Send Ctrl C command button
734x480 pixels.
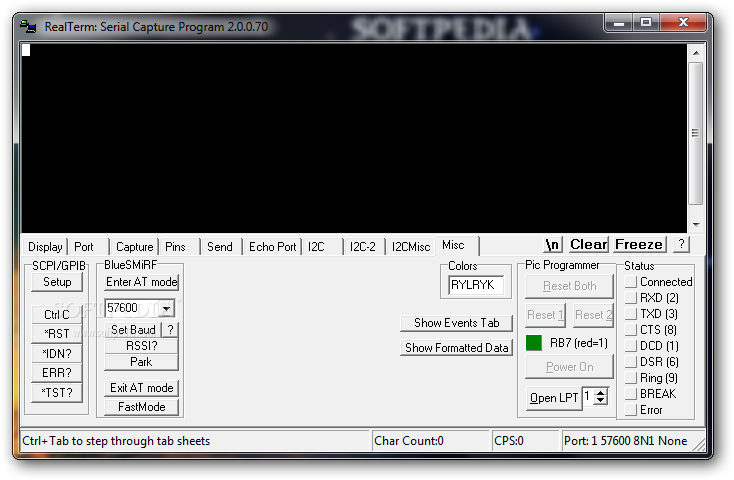pos(57,314)
